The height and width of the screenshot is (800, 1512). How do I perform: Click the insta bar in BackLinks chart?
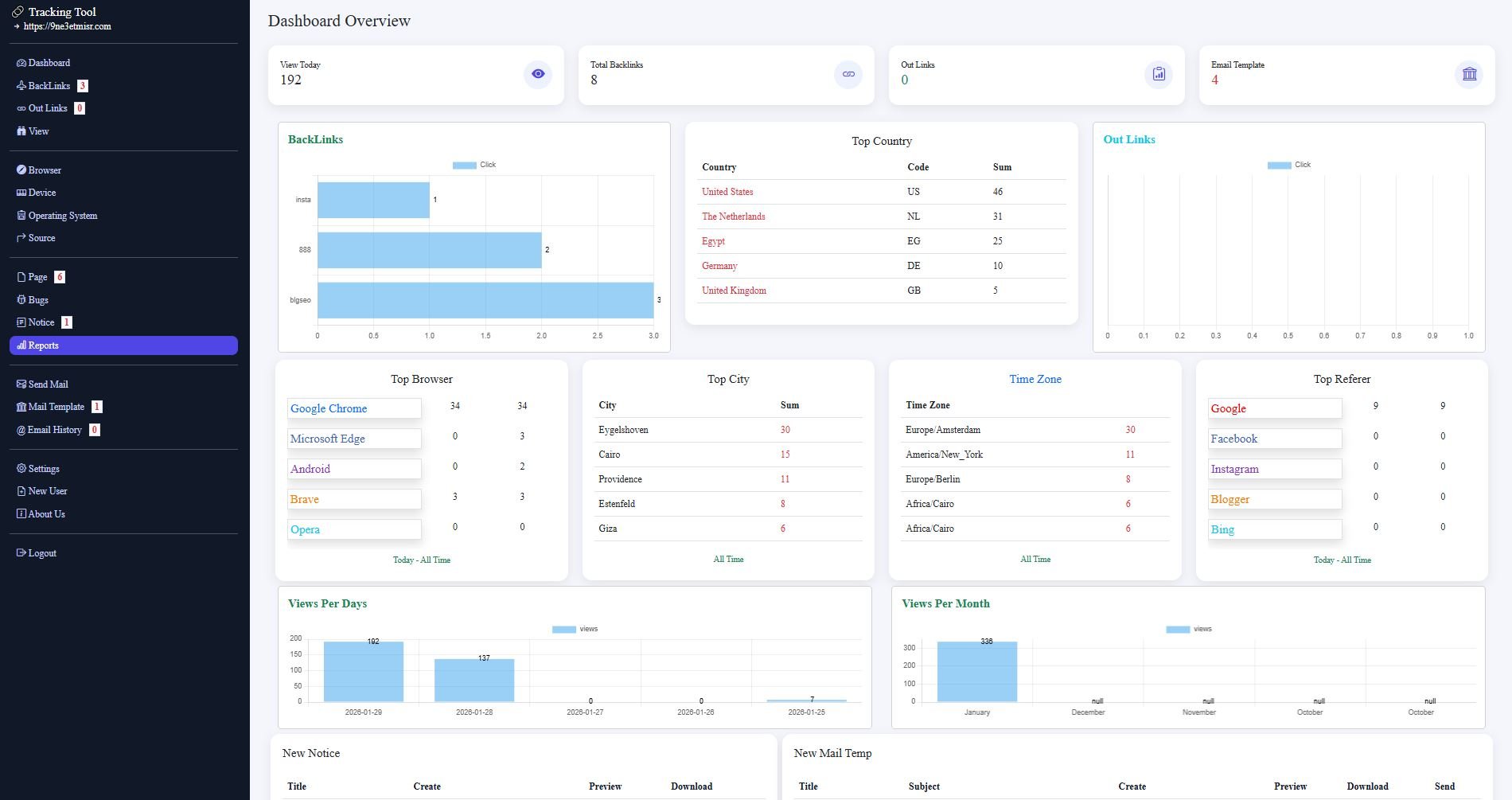[373, 200]
